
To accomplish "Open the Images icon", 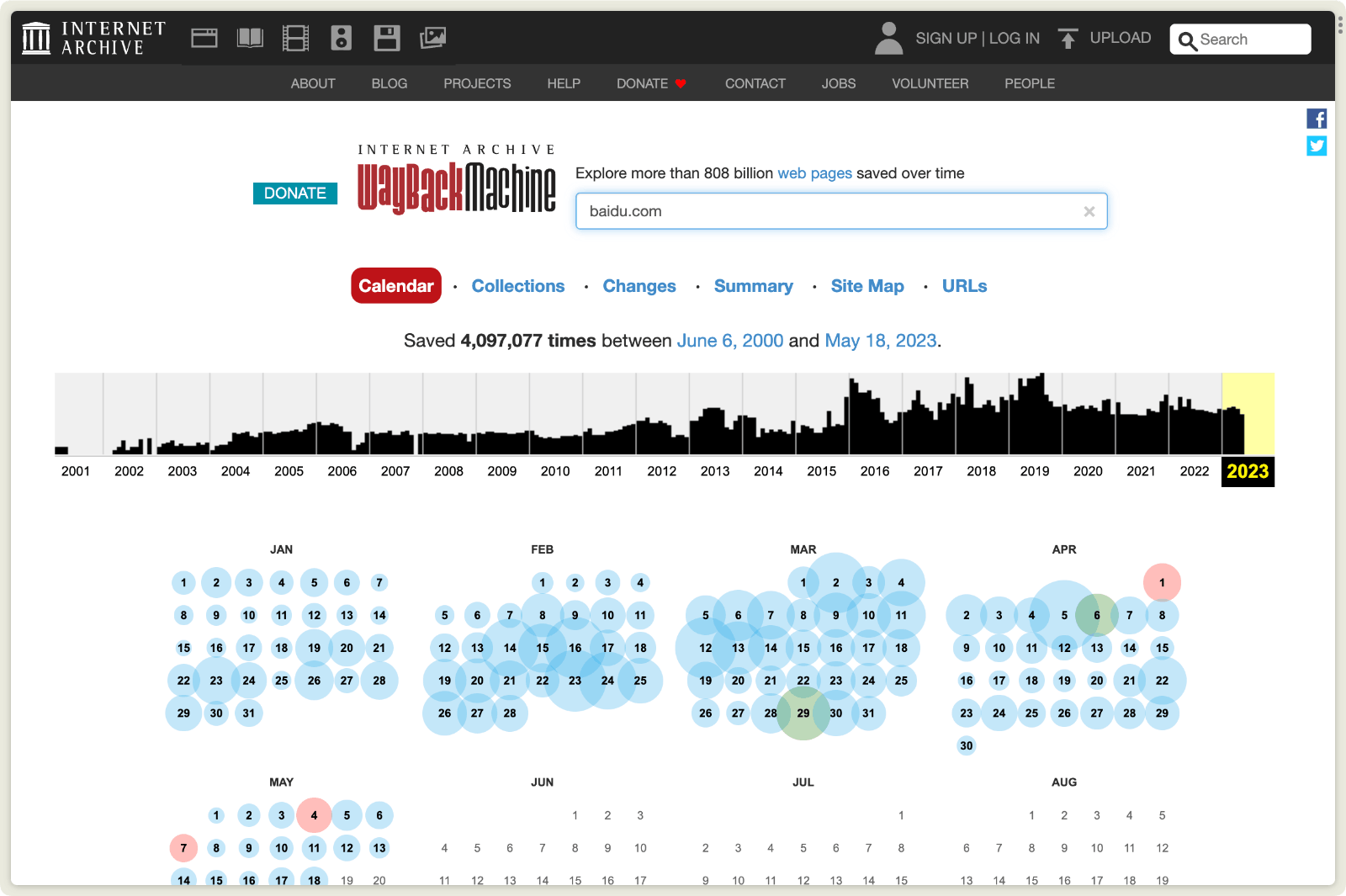I will [432, 38].
